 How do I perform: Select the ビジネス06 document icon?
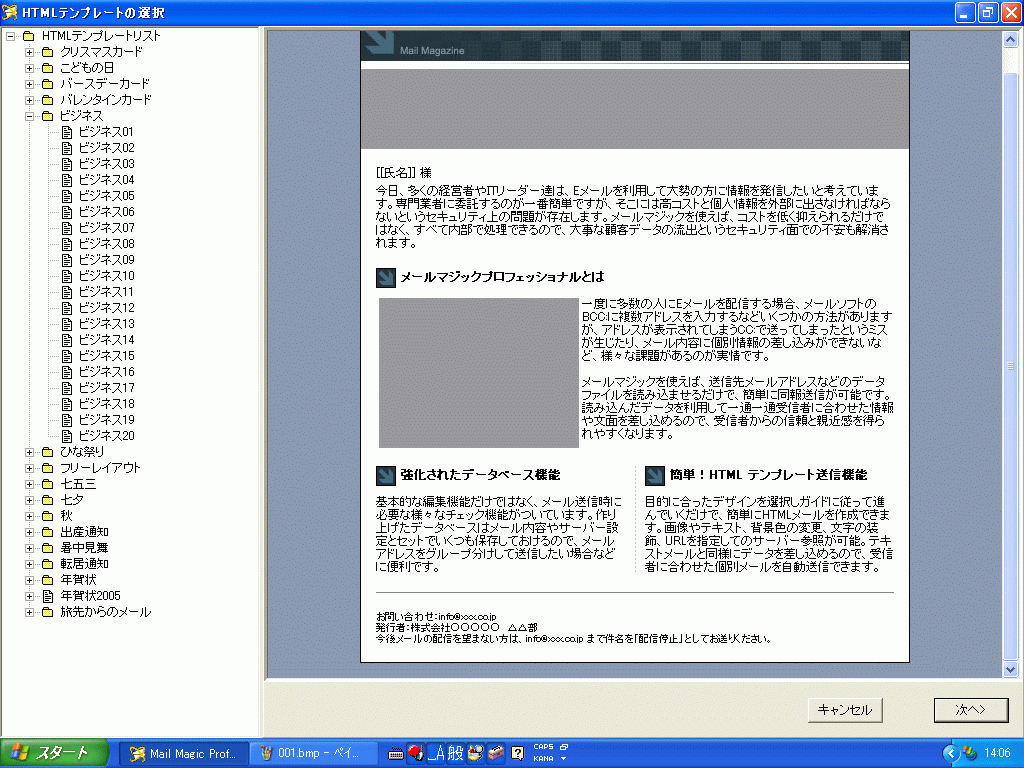coord(67,212)
